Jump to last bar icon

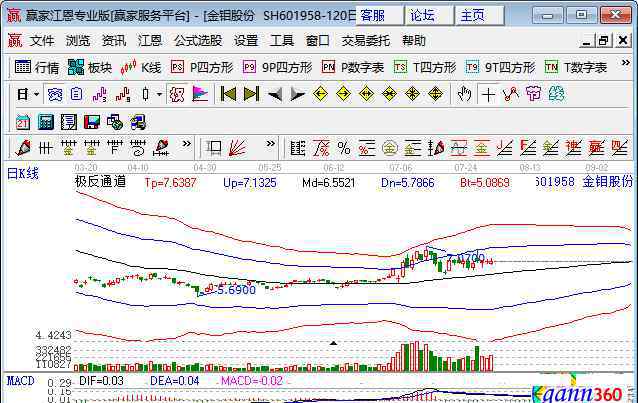point(251,94)
